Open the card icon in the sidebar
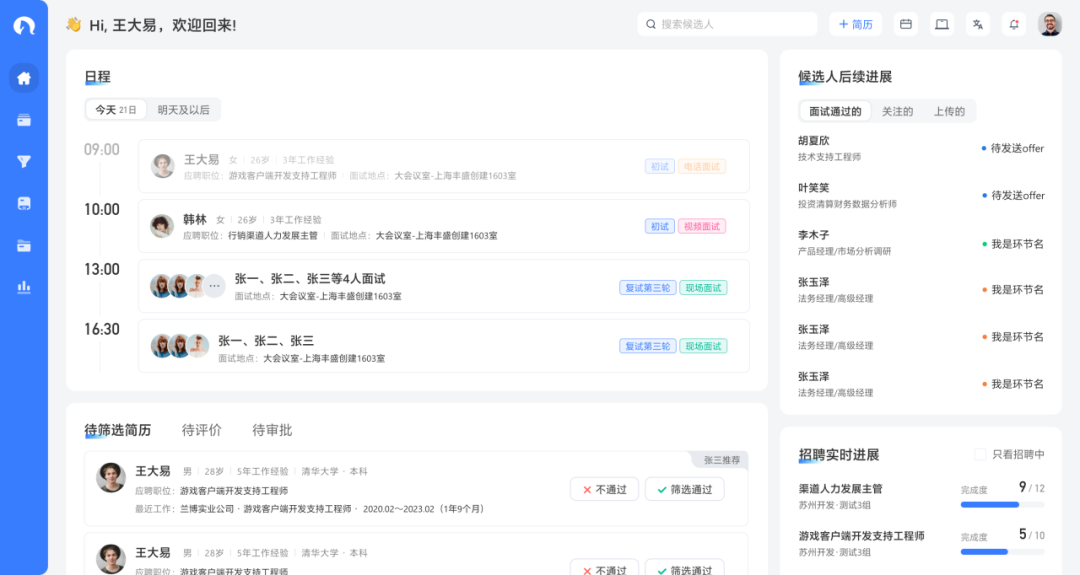This screenshot has height=575, width=1080. pyautogui.click(x=24, y=121)
